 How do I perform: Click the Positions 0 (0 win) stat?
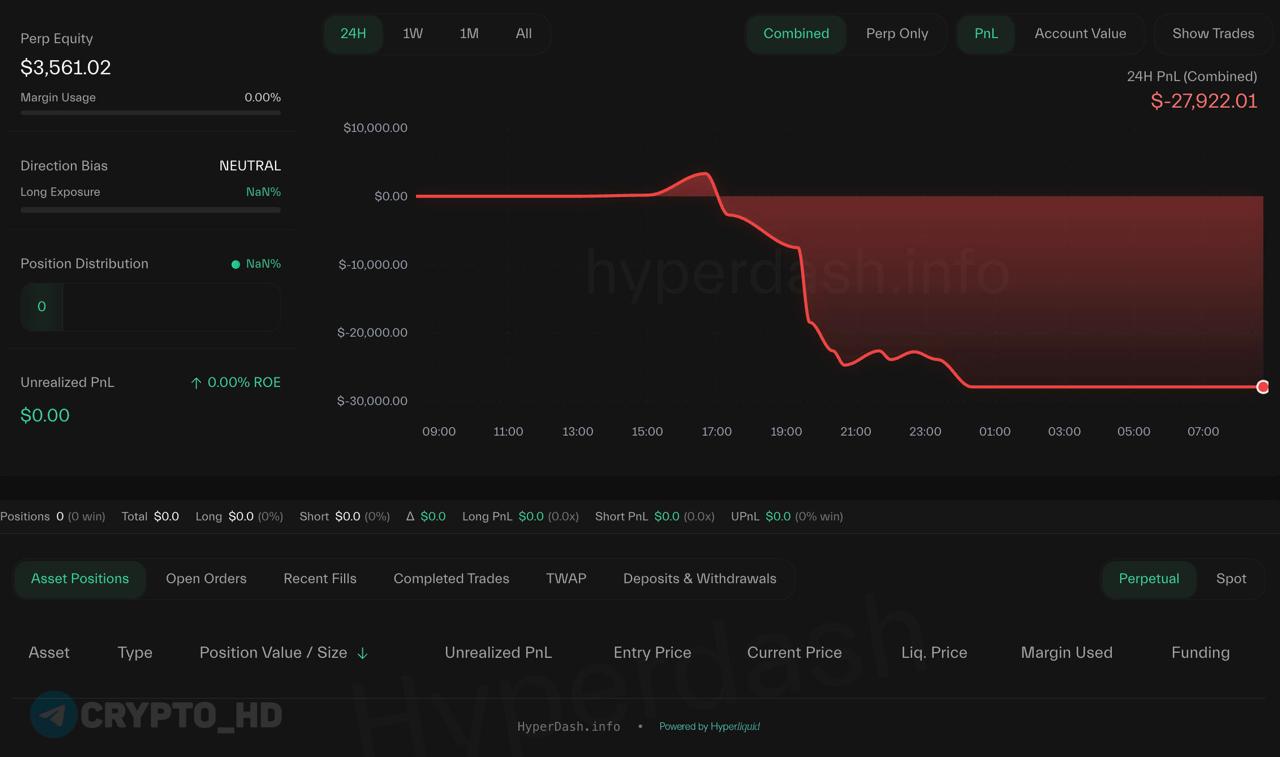point(52,517)
